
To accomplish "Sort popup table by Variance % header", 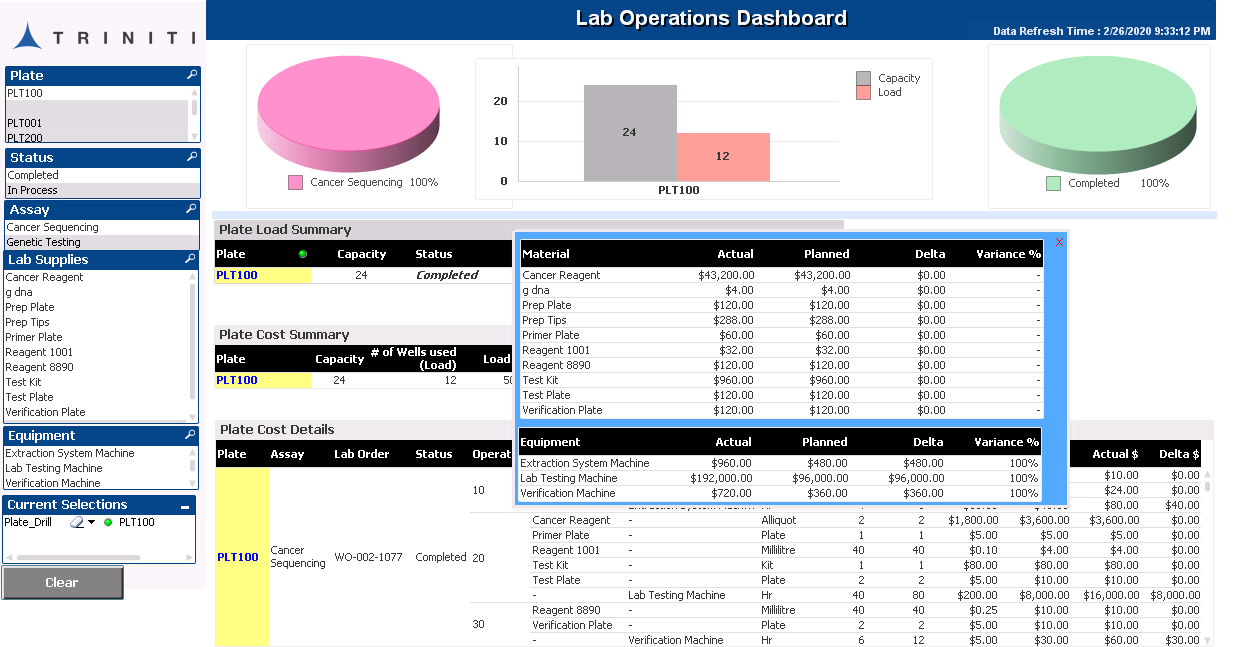I will coord(1008,254).
